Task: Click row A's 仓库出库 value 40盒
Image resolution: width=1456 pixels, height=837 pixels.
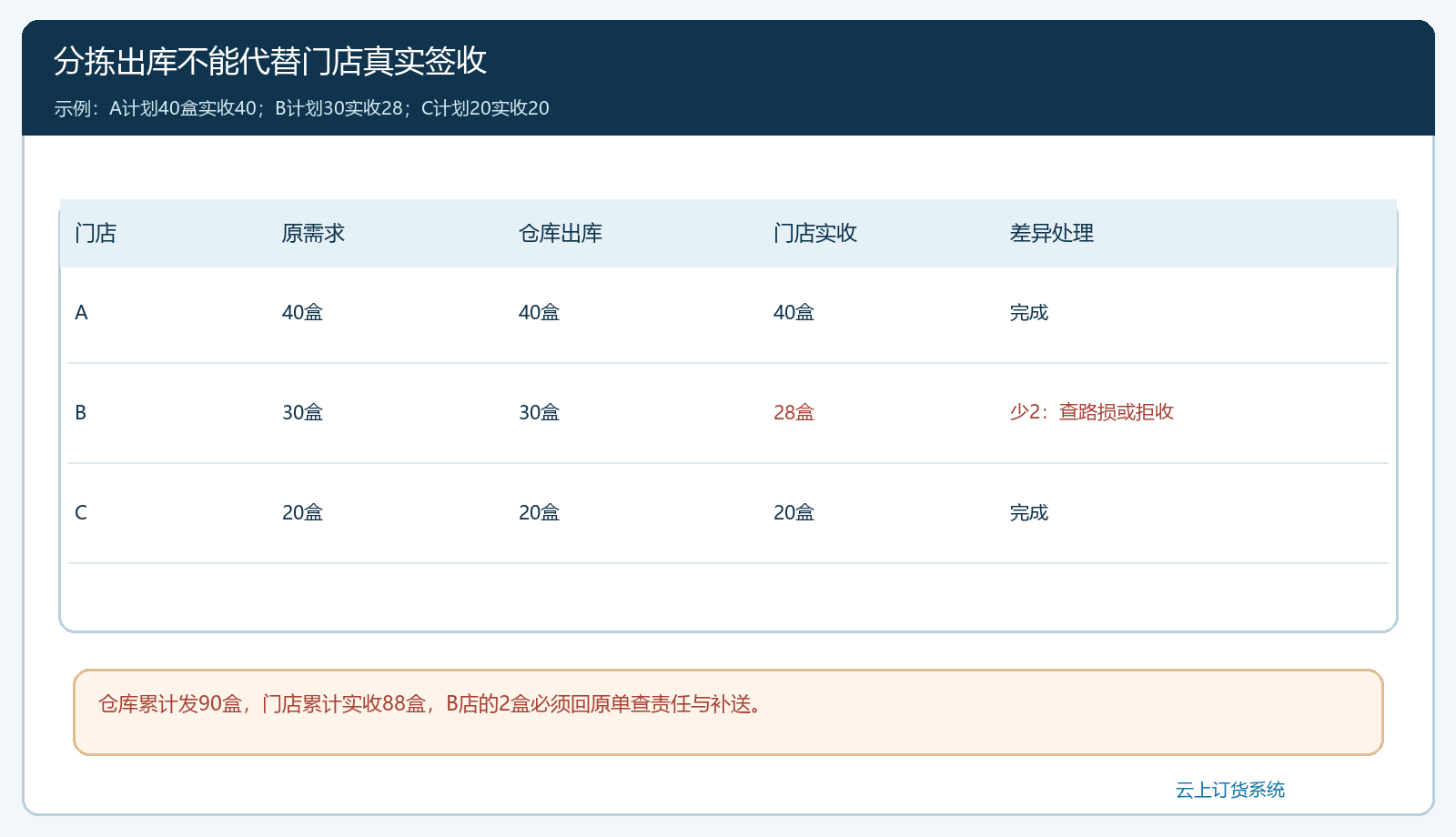Action: [539, 313]
